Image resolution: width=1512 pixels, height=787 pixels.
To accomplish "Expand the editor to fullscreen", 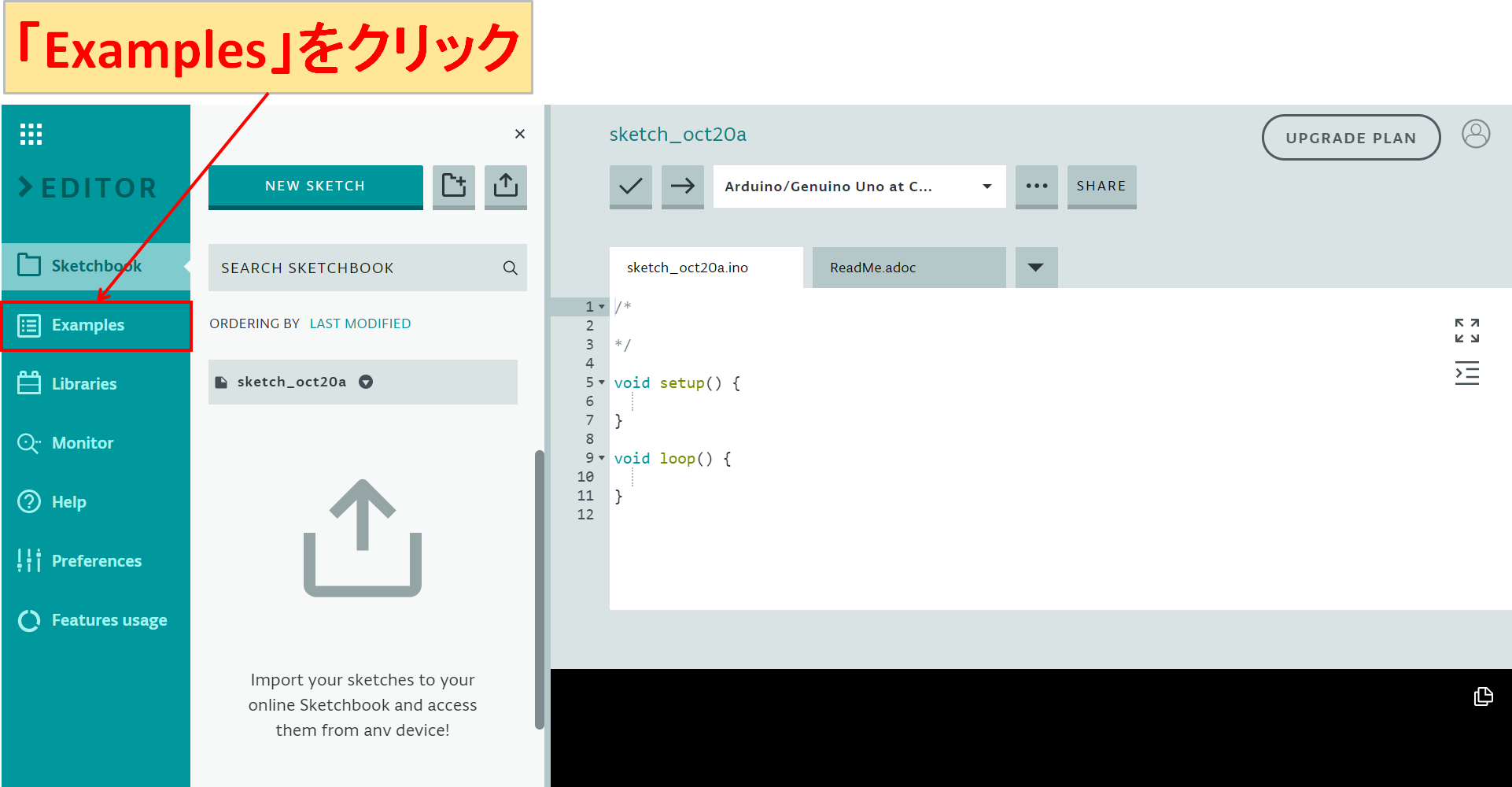I will click(1466, 331).
